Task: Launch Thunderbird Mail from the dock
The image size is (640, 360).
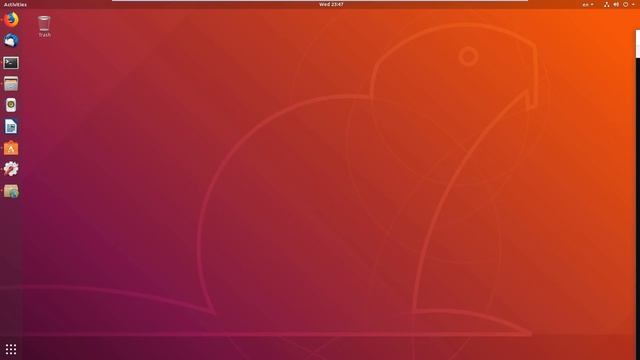Action: [x=11, y=40]
